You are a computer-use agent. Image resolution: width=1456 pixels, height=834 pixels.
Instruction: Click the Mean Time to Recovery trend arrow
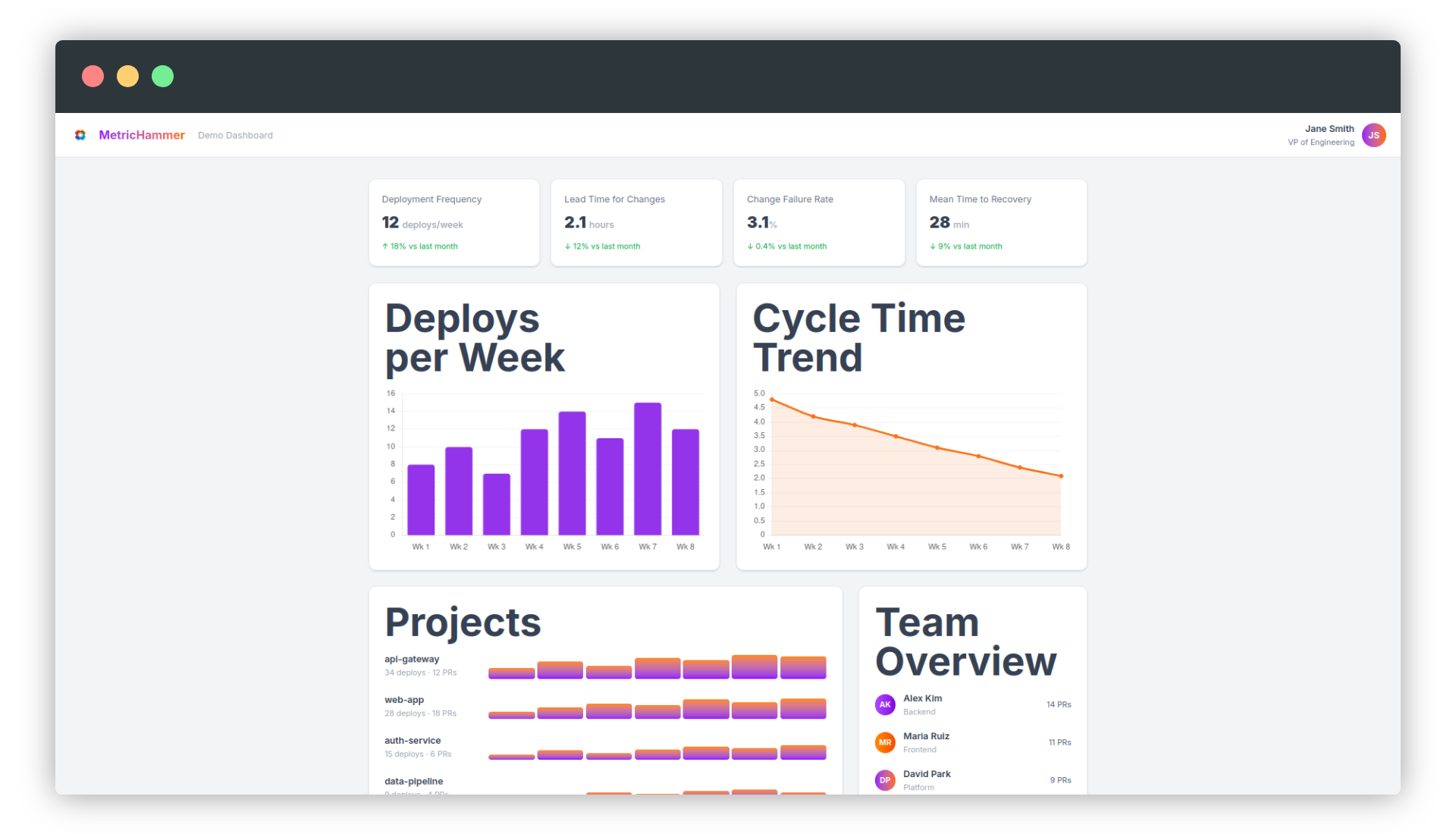coord(933,246)
